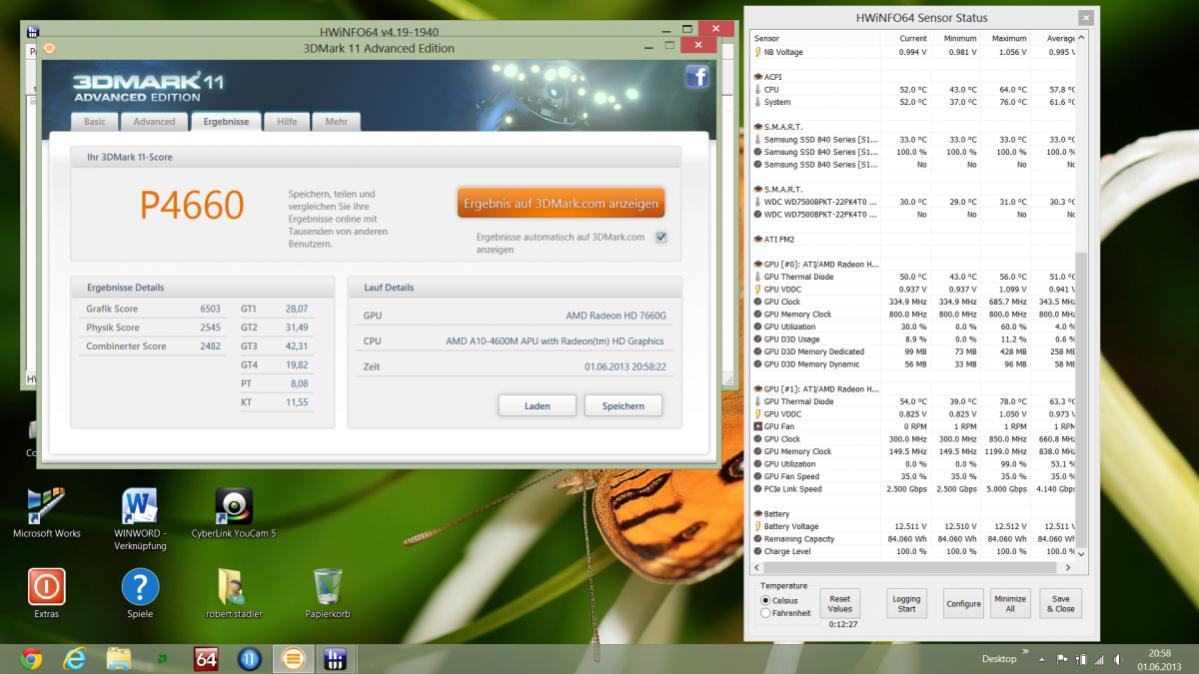Expand the Desktop toolbar chevron in taskbar
The width and height of the screenshot is (1199, 674).
(x=1025, y=652)
